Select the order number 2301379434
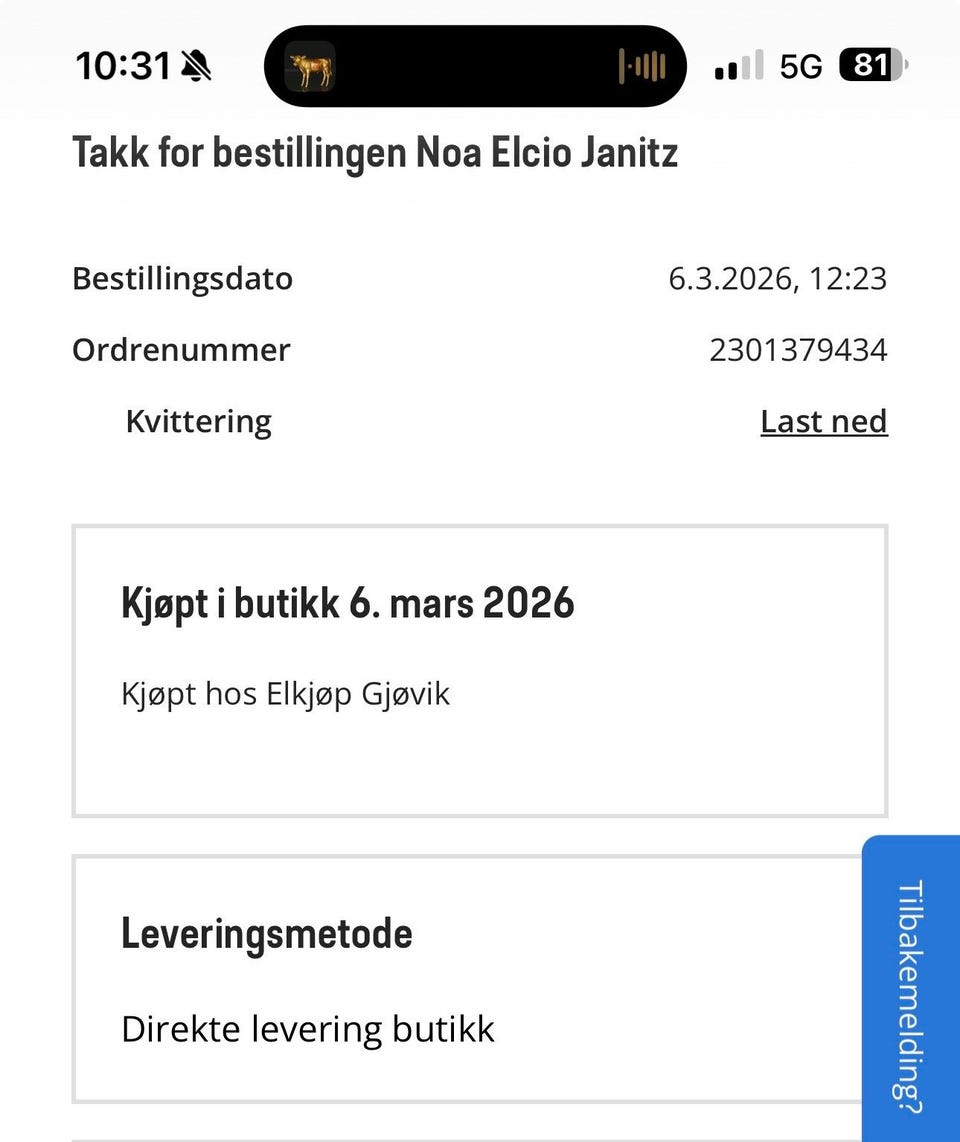The height and width of the screenshot is (1142, 960). (798, 350)
